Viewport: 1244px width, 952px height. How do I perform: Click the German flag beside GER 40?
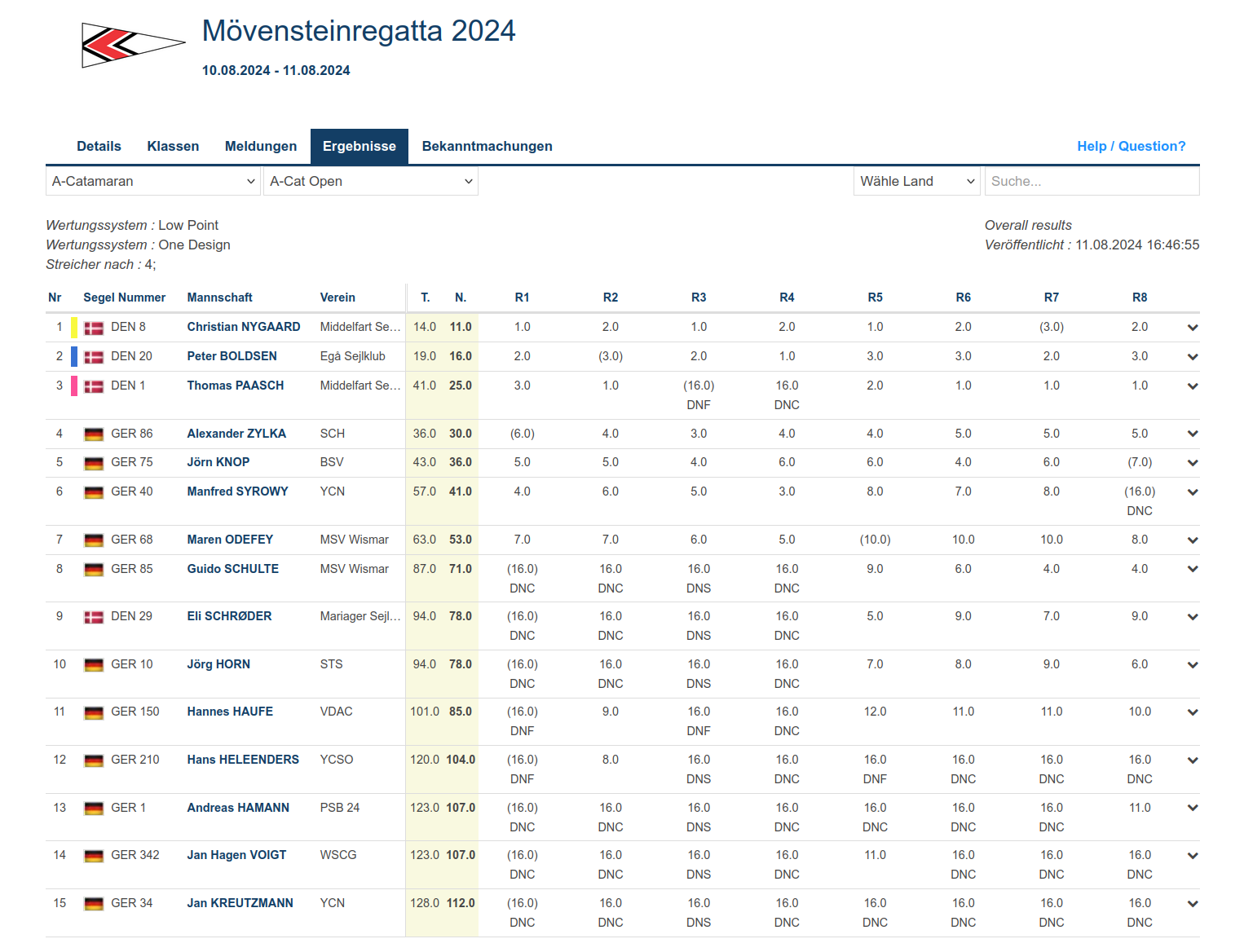point(94,493)
